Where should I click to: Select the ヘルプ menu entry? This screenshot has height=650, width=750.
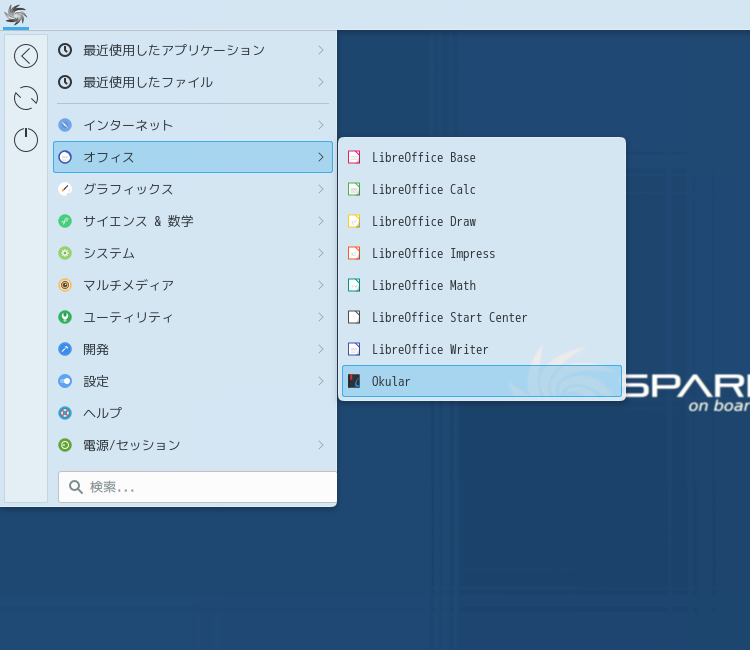pos(102,413)
